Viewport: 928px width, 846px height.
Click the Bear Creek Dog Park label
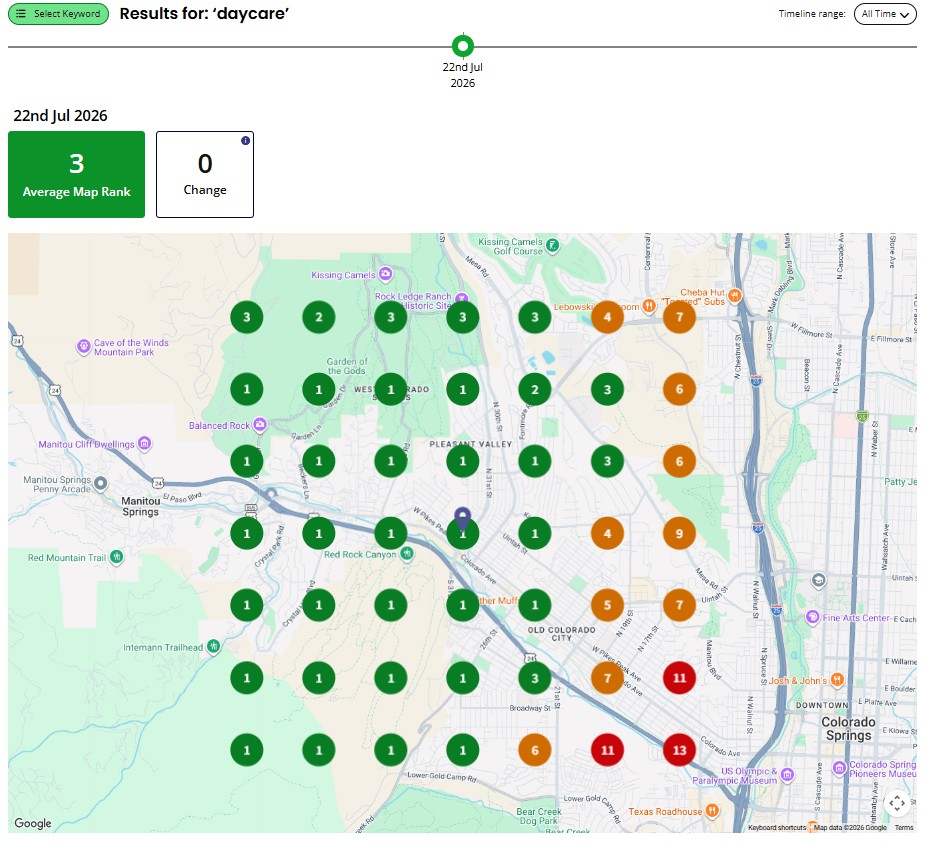(x=539, y=816)
